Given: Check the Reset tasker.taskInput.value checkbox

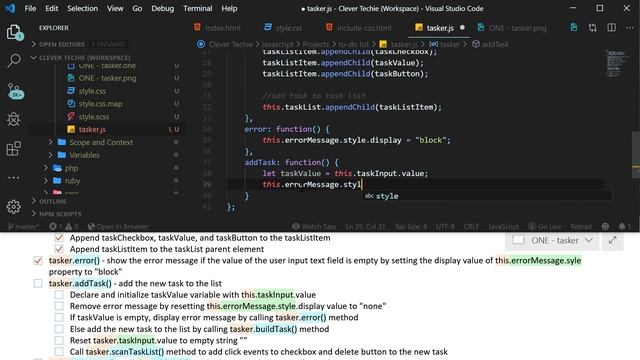Looking at the screenshot, I should click(x=59, y=340).
